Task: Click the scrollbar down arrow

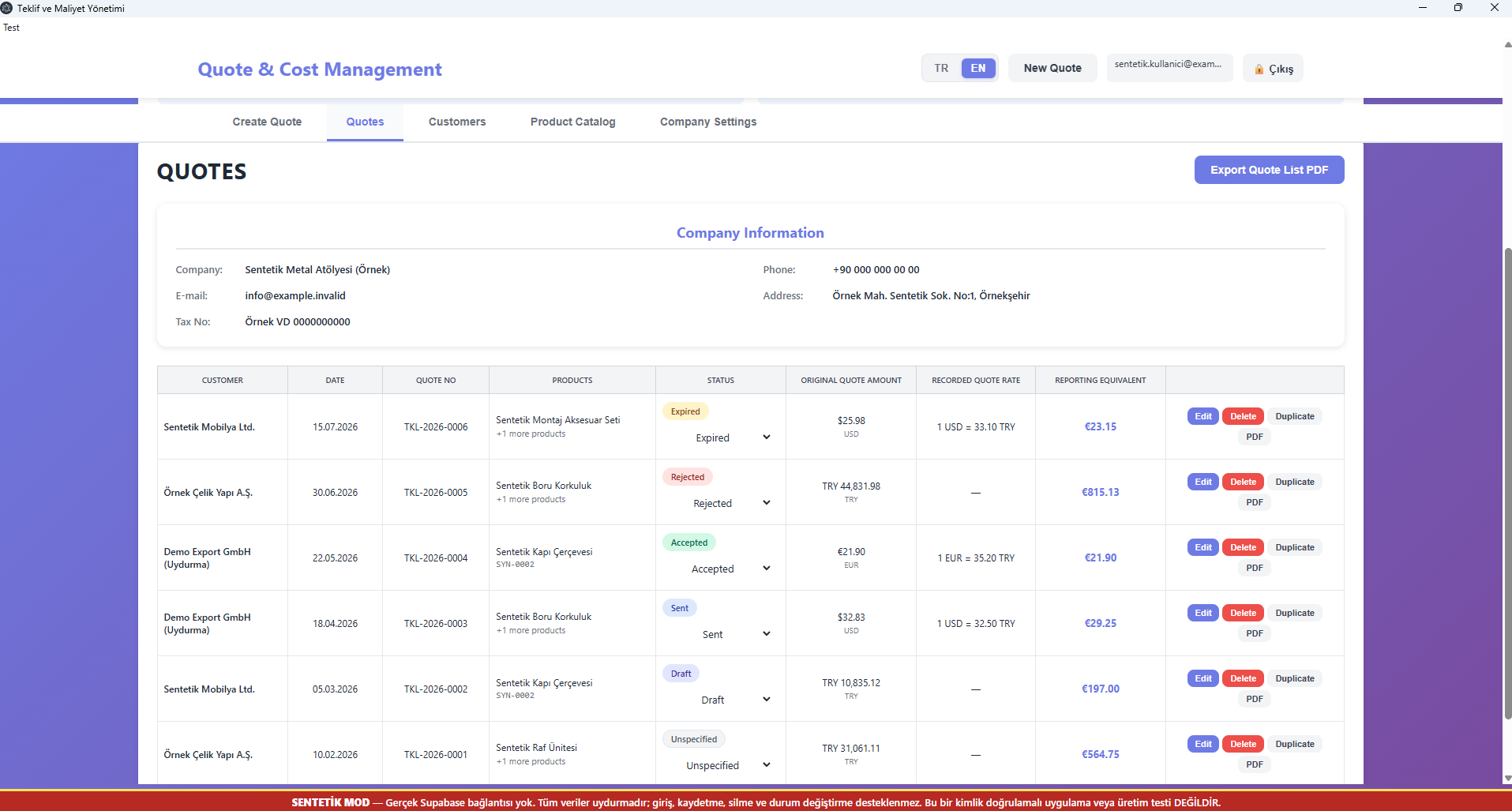Action: coord(1507,779)
